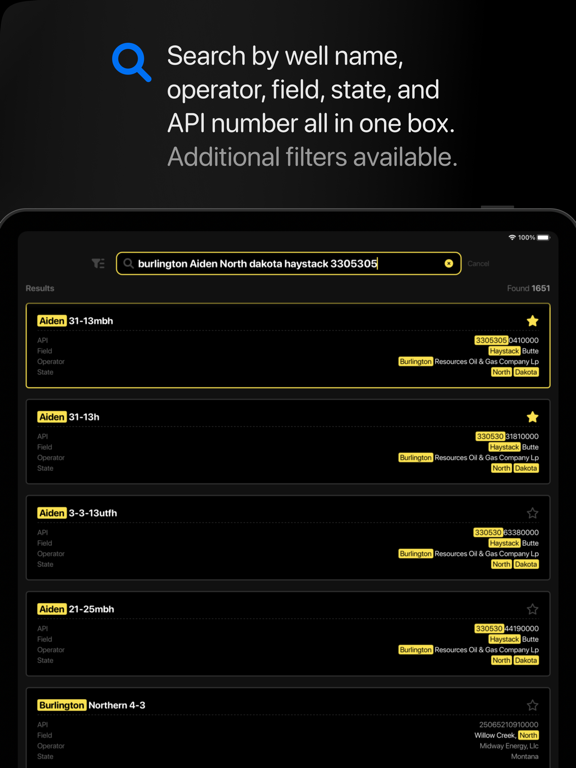
Task: Click Burlington Resources operator in Aiden 31-13h
Action: (x=469, y=457)
